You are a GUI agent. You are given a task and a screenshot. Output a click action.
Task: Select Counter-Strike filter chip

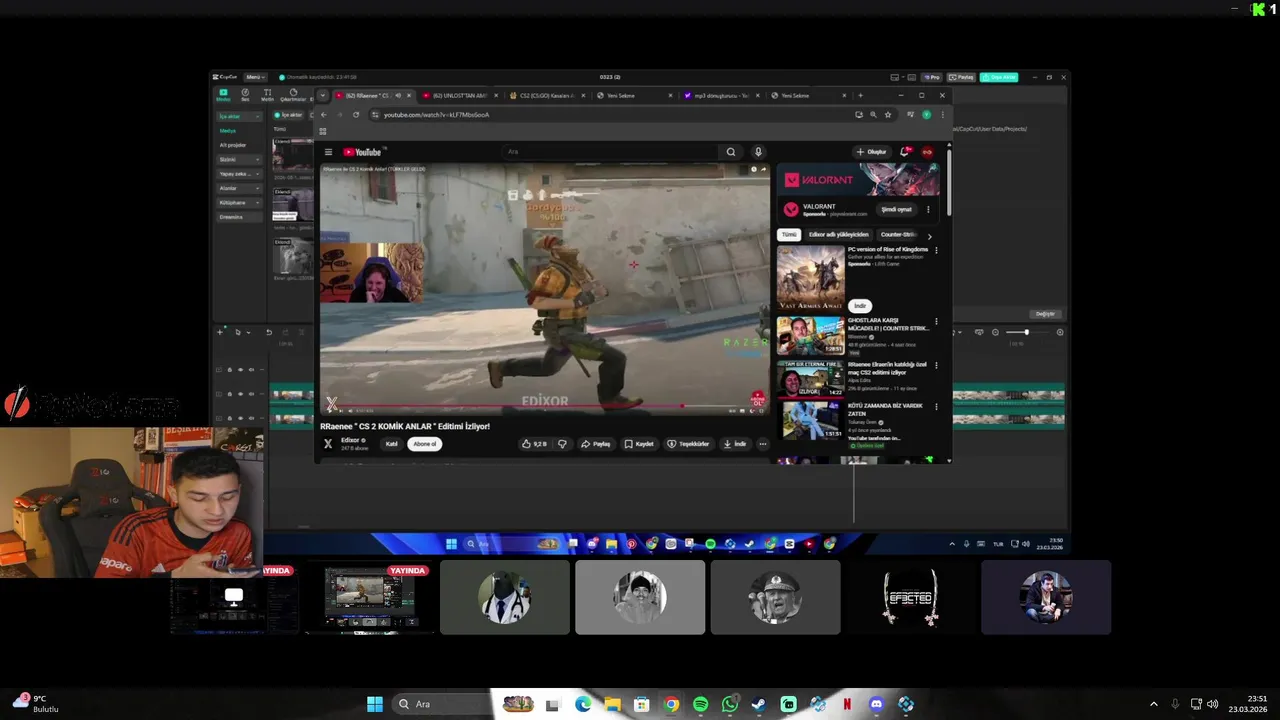(899, 235)
